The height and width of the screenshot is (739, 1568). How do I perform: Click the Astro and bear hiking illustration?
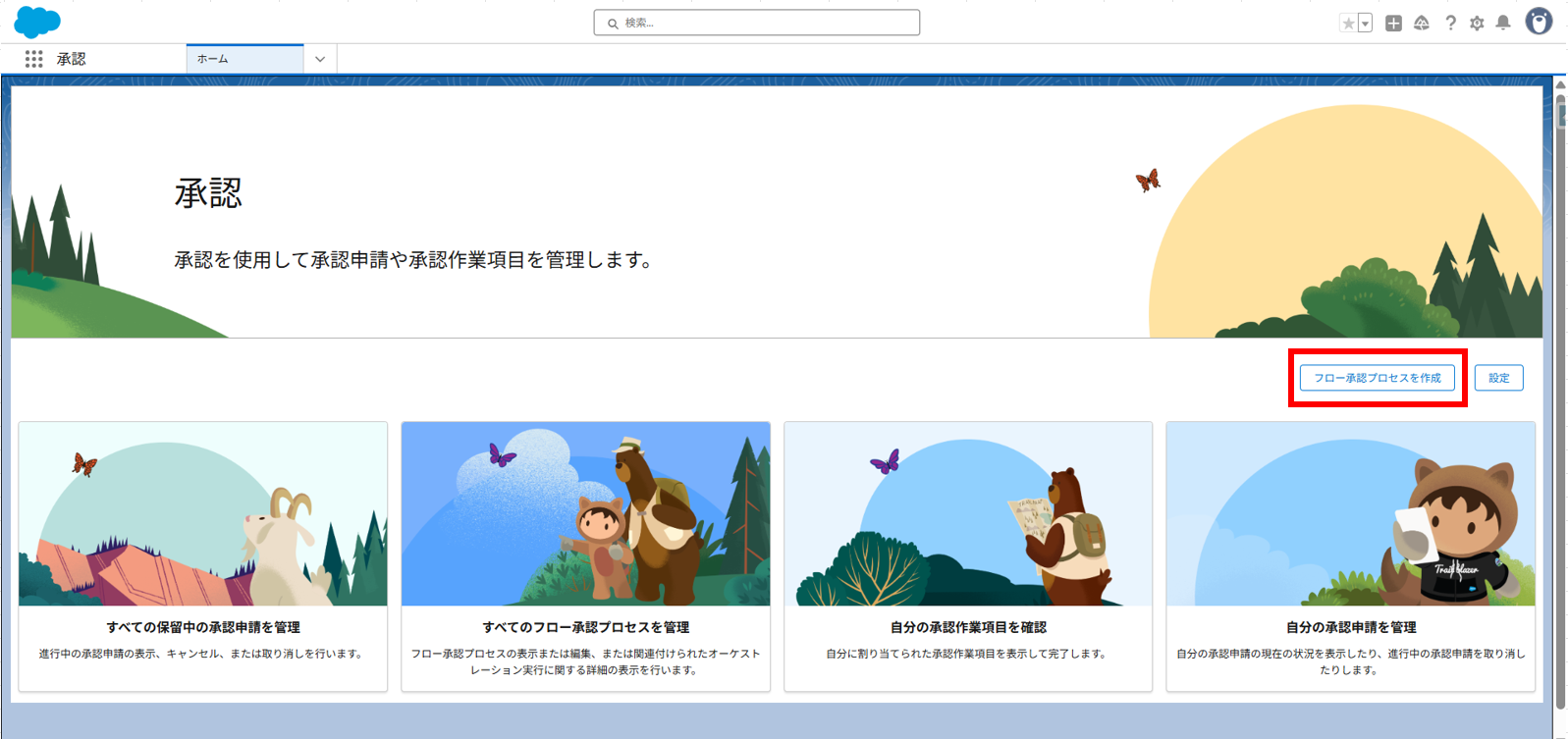[586, 514]
